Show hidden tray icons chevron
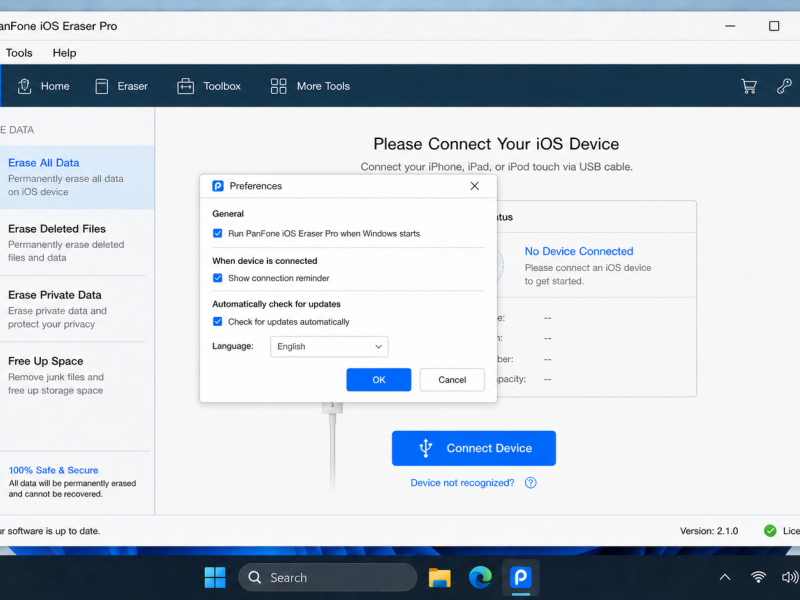Screen dimensions: 800x600 725,578
